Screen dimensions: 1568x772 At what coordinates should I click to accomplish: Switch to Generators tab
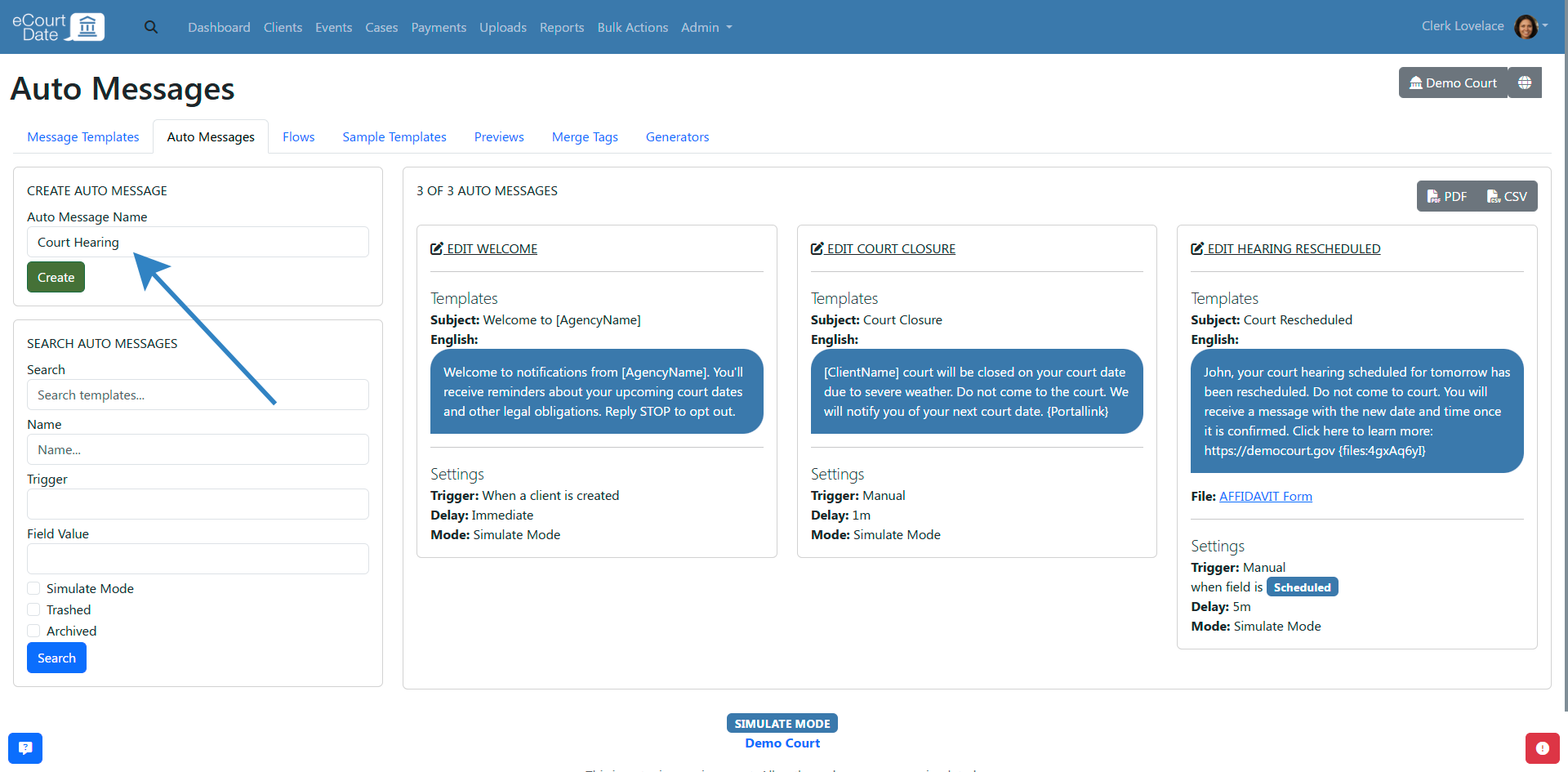point(678,136)
